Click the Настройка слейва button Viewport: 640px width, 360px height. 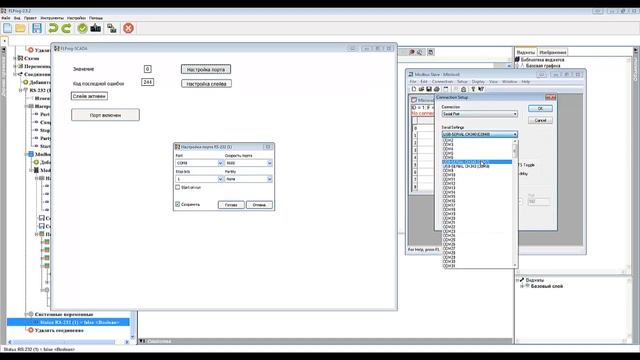(x=206, y=84)
